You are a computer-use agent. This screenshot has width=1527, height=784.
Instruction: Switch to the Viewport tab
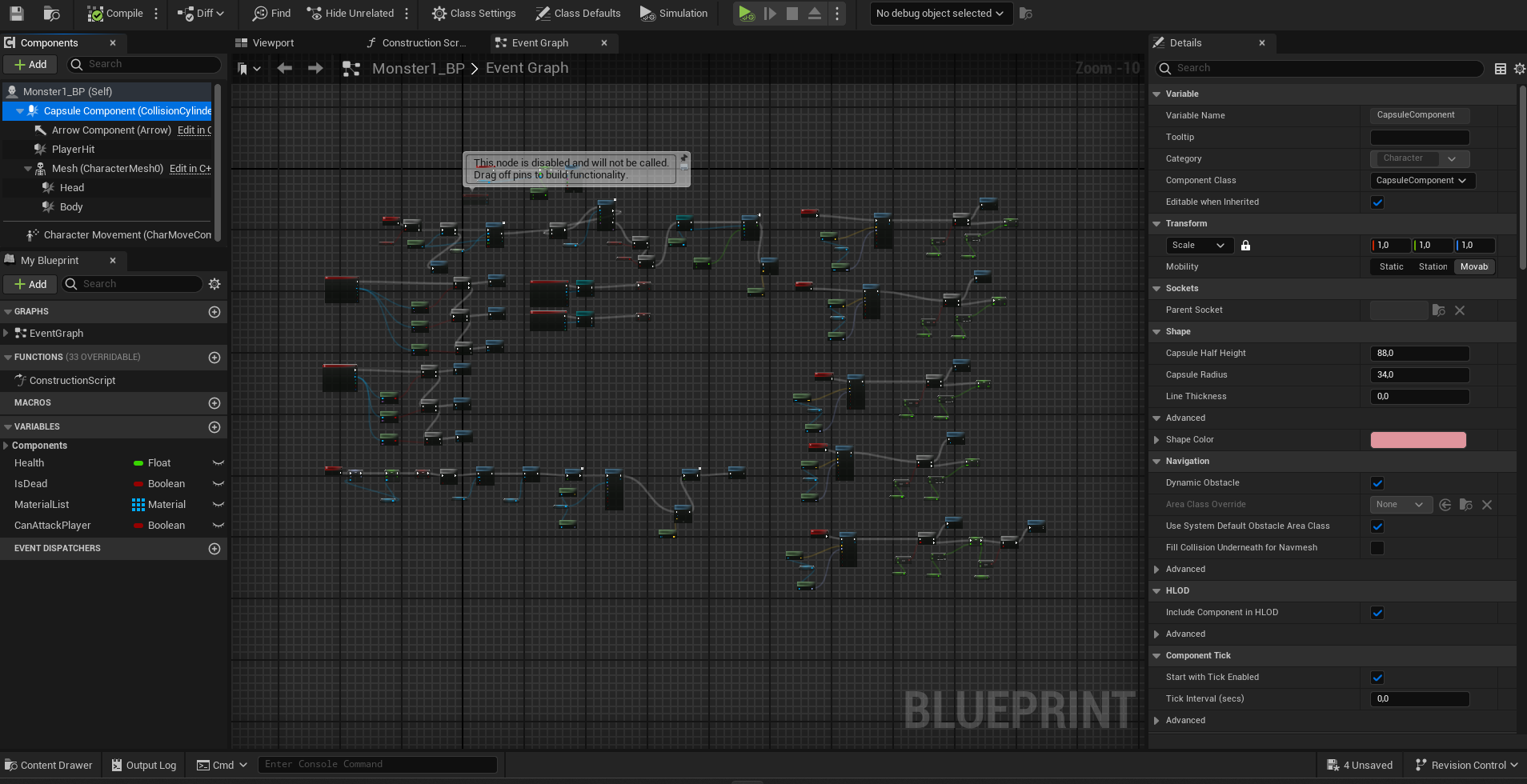click(273, 43)
